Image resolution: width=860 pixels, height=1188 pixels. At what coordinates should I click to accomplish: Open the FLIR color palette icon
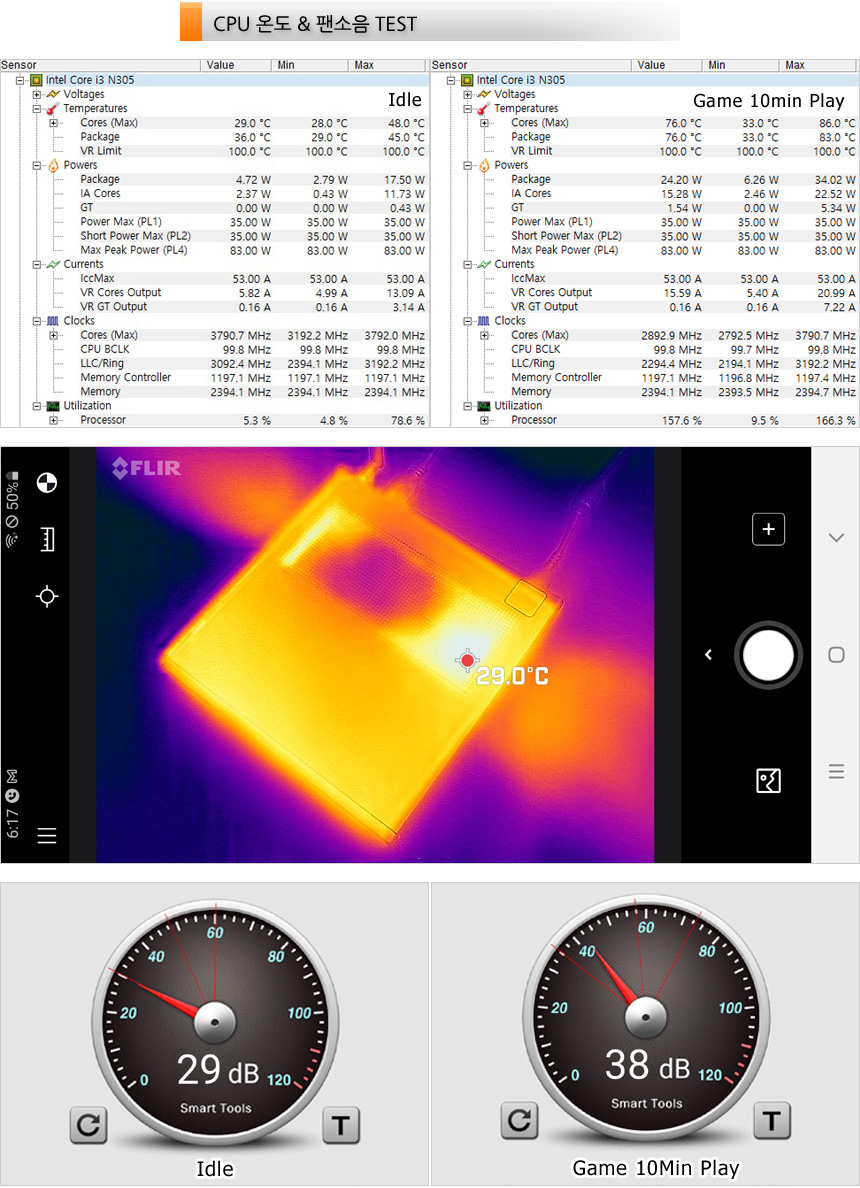(46, 483)
